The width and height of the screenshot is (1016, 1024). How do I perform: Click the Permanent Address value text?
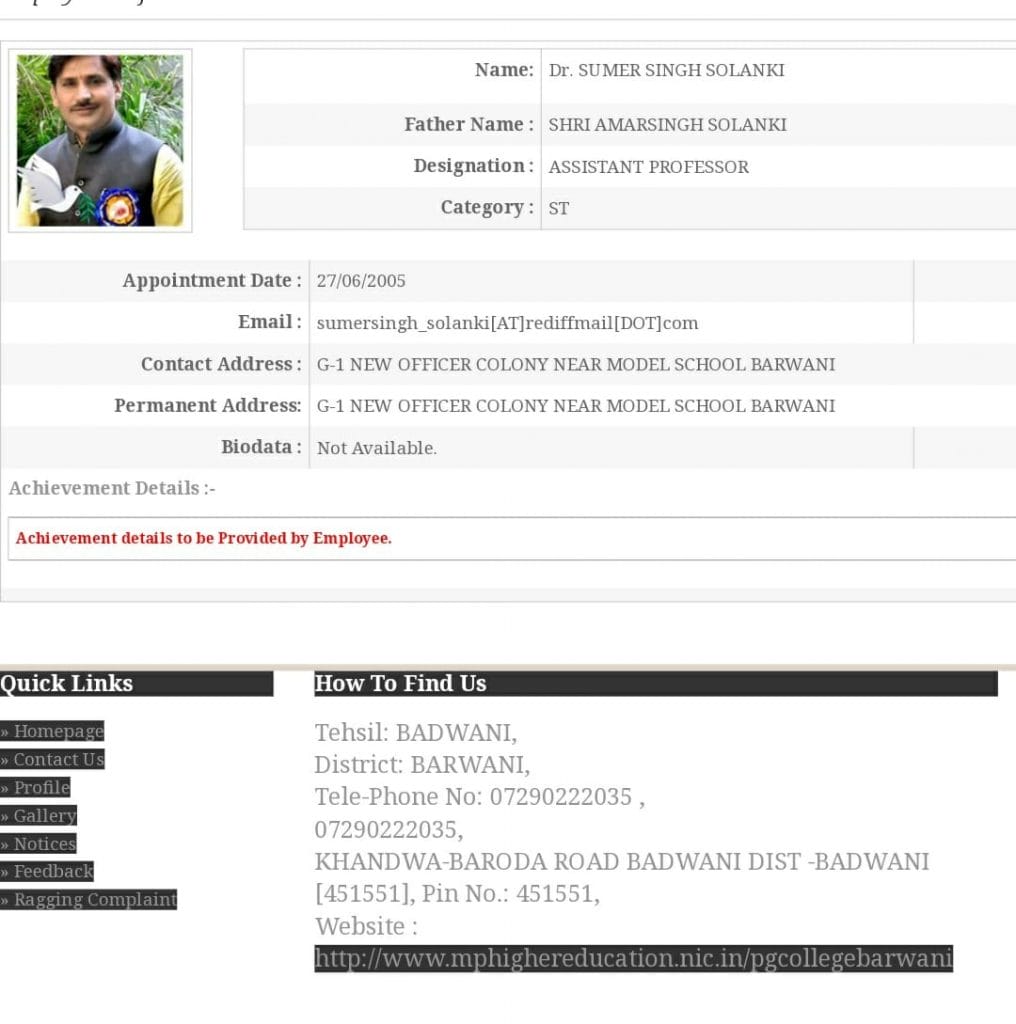pyautogui.click(x=575, y=406)
